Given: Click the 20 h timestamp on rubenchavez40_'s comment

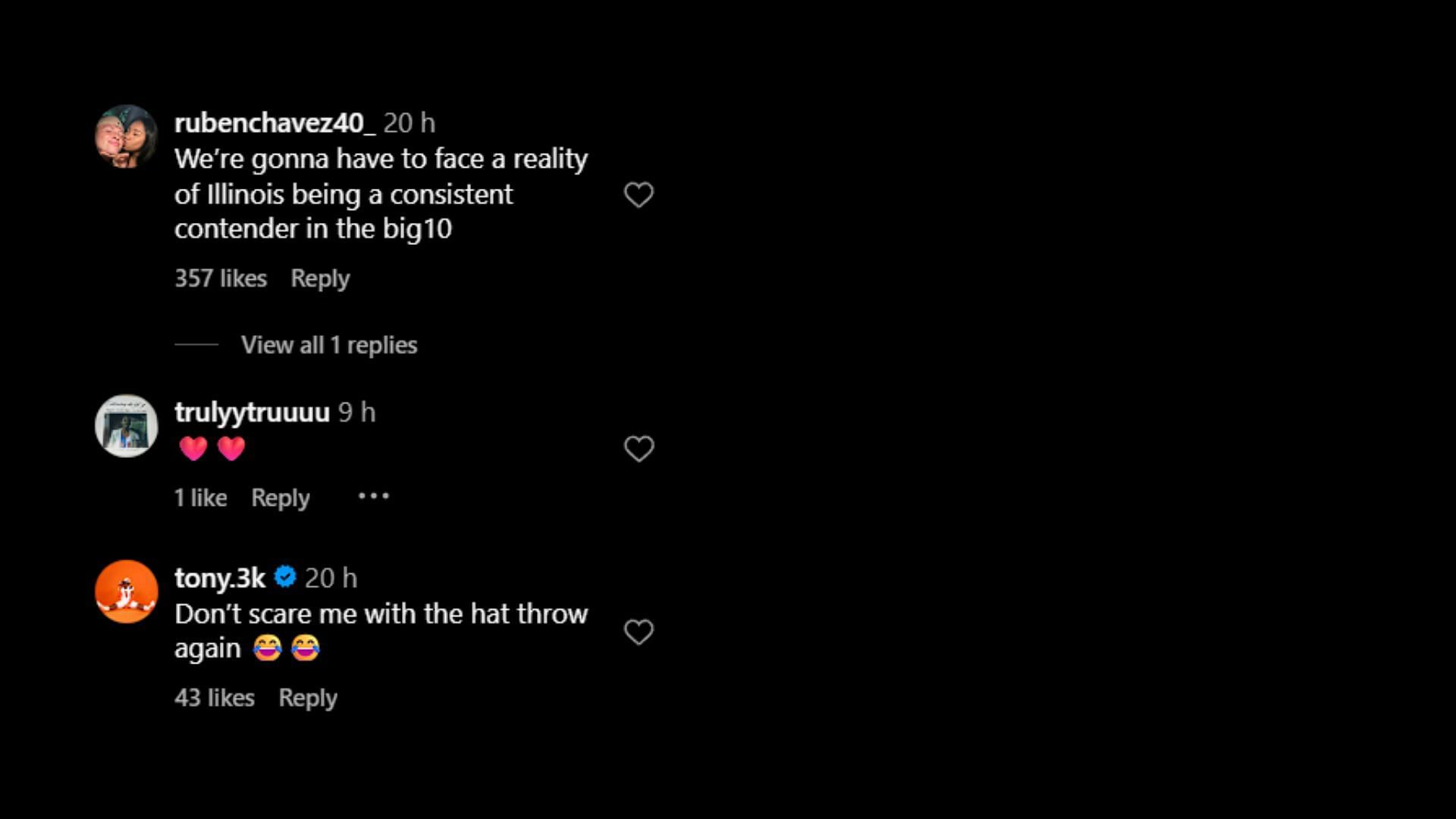Looking at the screenshot, I should coord(409,123).
